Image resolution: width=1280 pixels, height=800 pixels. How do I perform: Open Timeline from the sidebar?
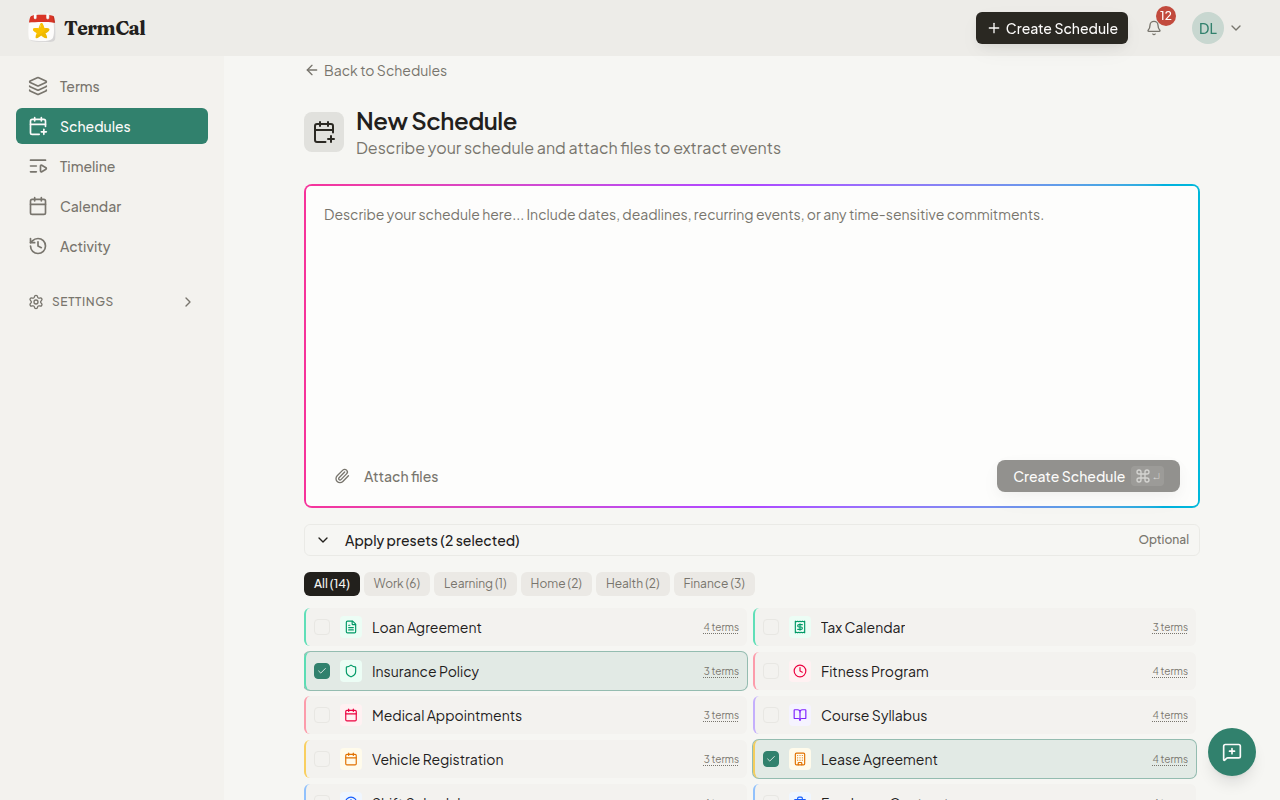pos(87,167)
